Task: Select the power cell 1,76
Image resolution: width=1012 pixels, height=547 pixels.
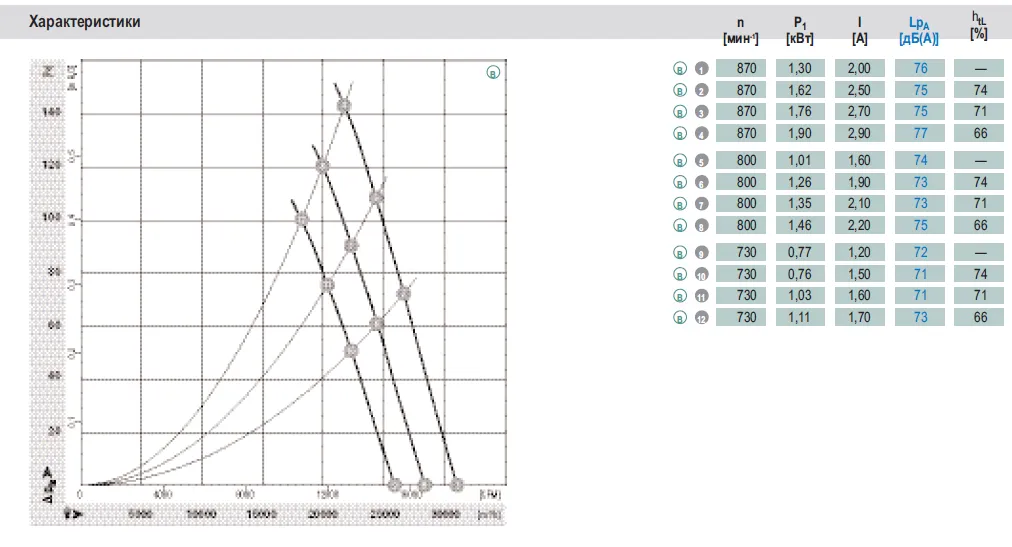Action: tap(800, 112)
